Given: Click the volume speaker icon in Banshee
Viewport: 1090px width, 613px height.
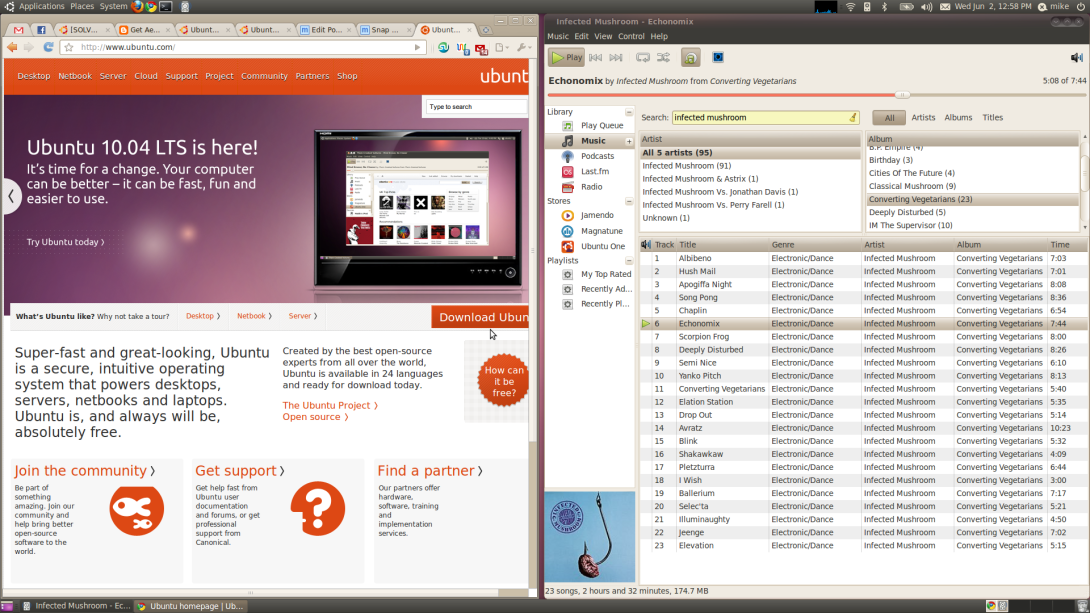Looking at the screenshot, I should click(1076, 58).
